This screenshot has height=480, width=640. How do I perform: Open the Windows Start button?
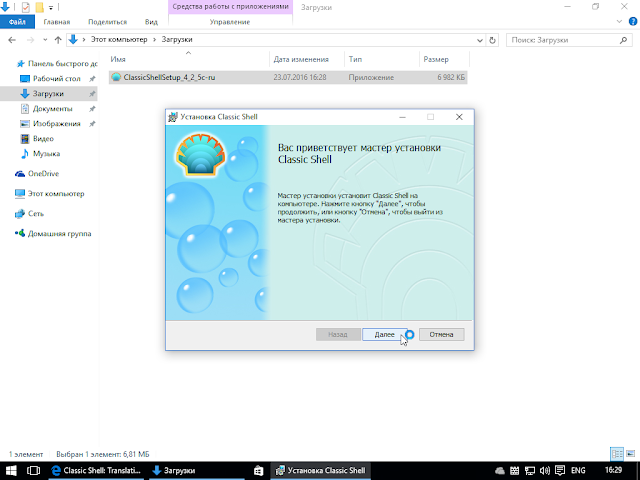tap(11, 471)
